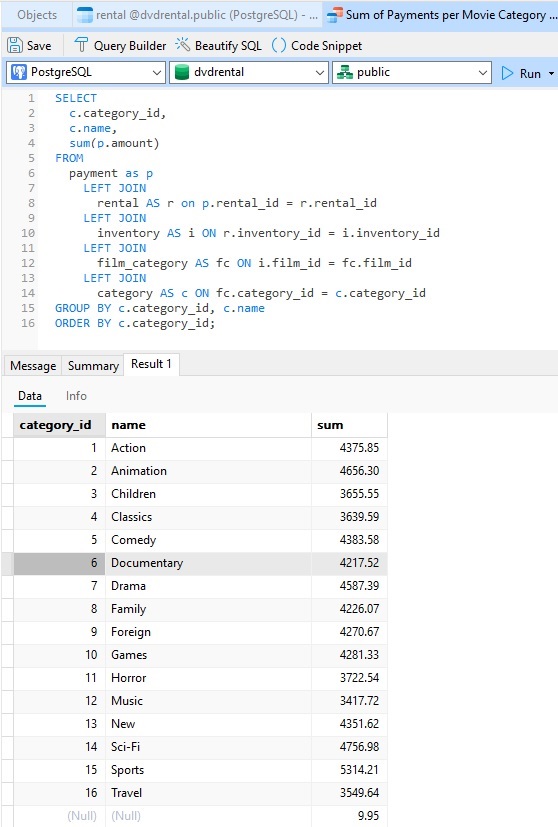The image size is (558, 827).
Task: Click sum(p.amount) in SQL editor
Action: click(114, 143)
